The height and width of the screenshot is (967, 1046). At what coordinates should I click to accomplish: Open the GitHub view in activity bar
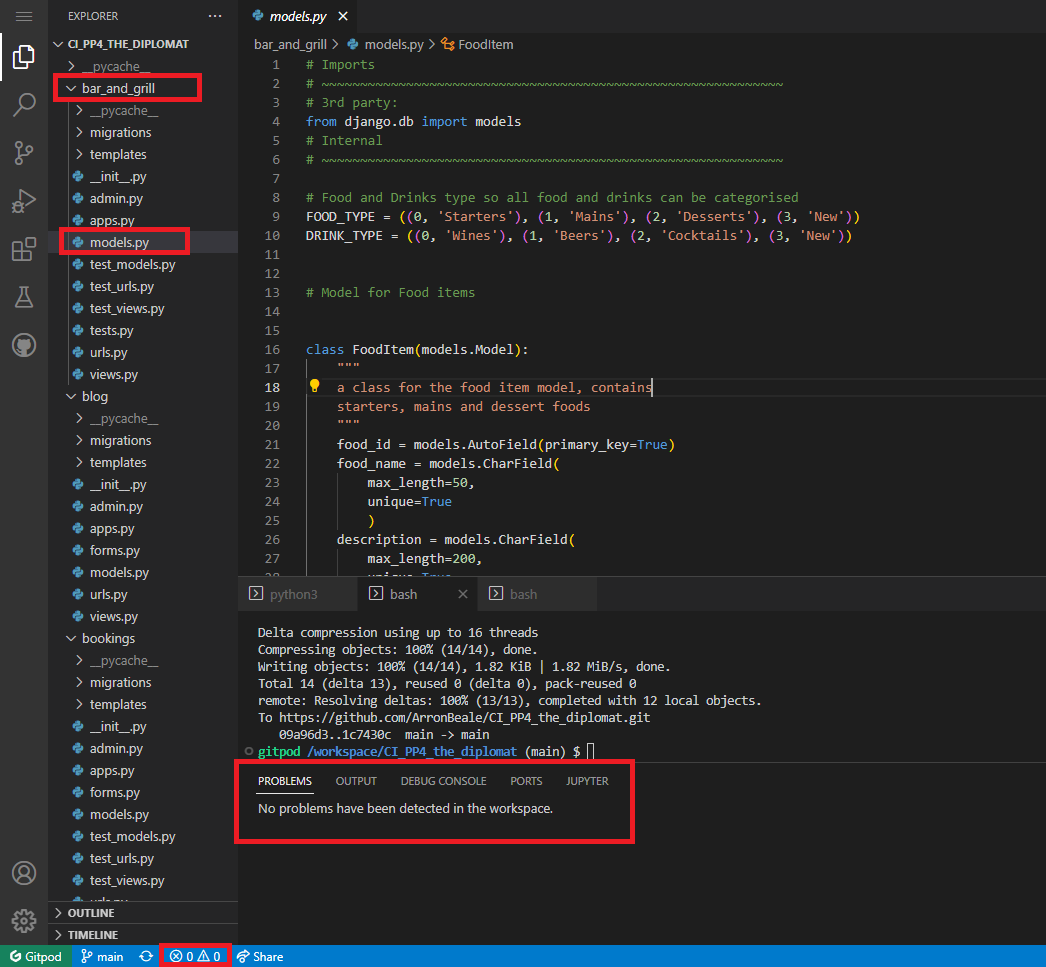(x=24, y=345)
